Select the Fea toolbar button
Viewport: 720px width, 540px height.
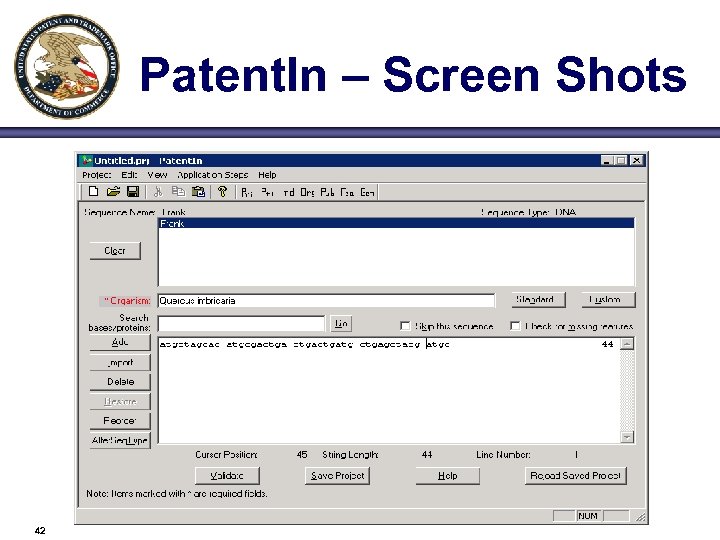click(x=347, y=192)
